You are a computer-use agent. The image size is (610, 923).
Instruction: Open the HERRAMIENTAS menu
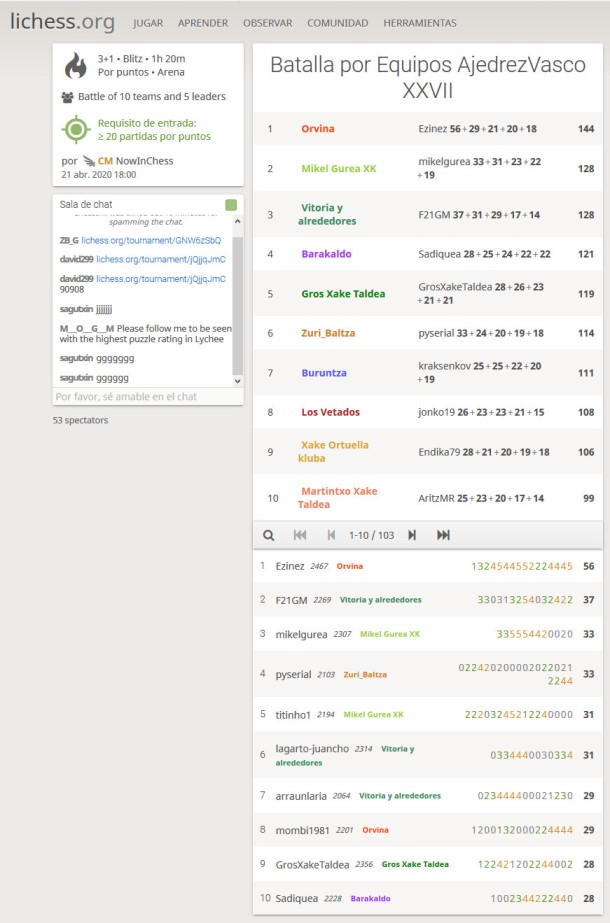click(x=420, y=23)
